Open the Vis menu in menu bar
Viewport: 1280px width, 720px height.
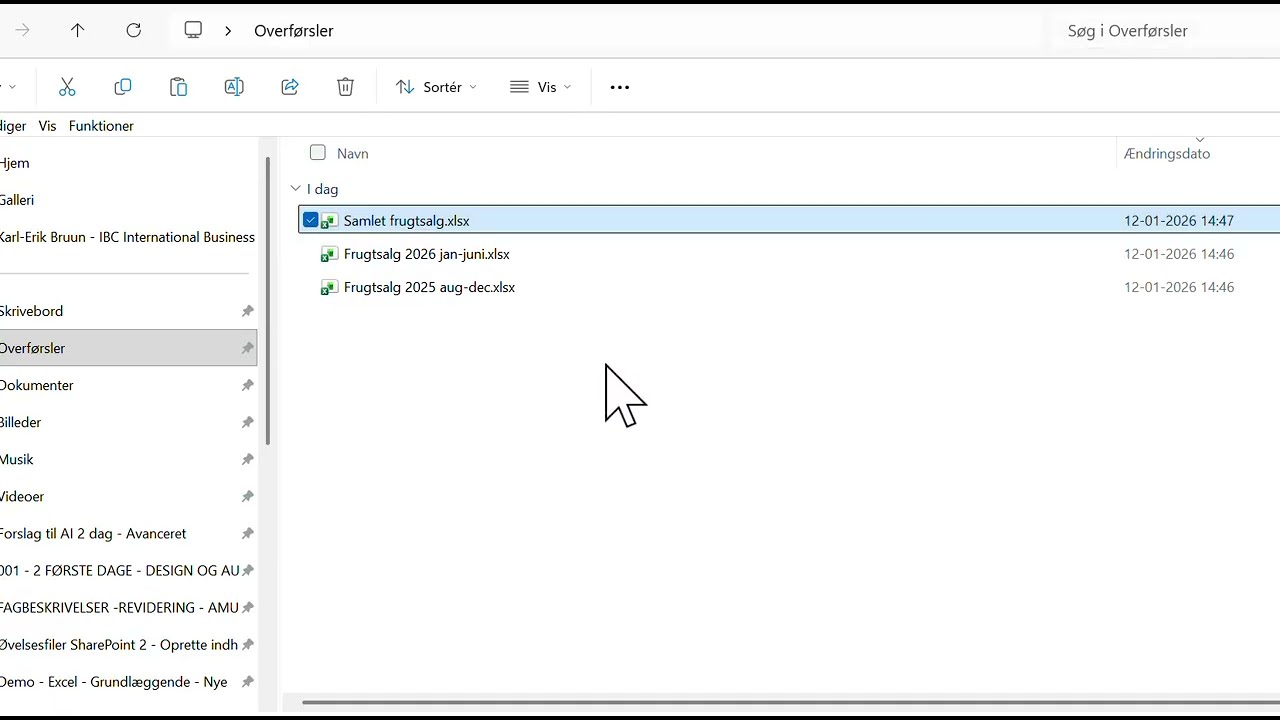click(x=47, y=126)
